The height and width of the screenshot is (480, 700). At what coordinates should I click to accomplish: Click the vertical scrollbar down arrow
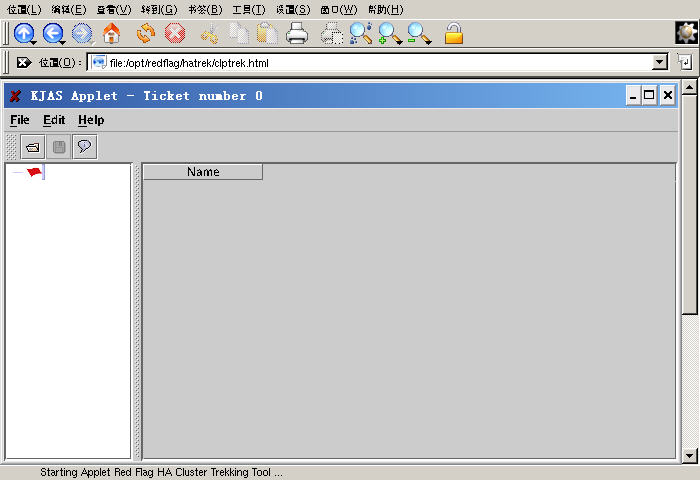click(x=690, y=456)
